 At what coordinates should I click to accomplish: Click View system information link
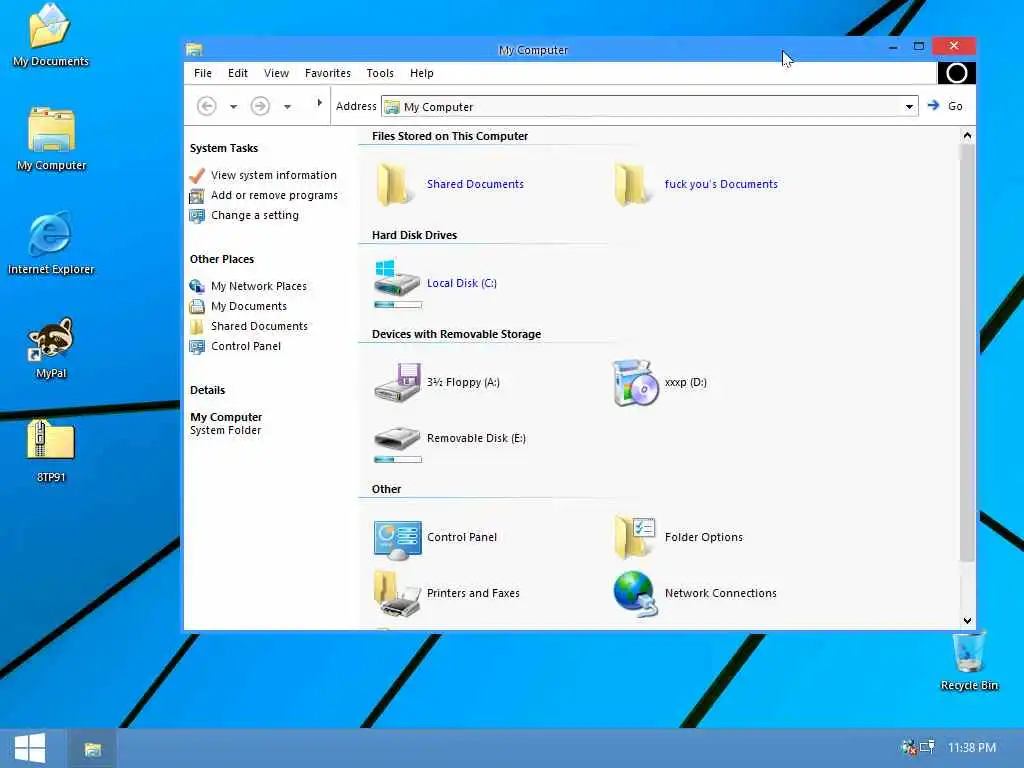274,175
